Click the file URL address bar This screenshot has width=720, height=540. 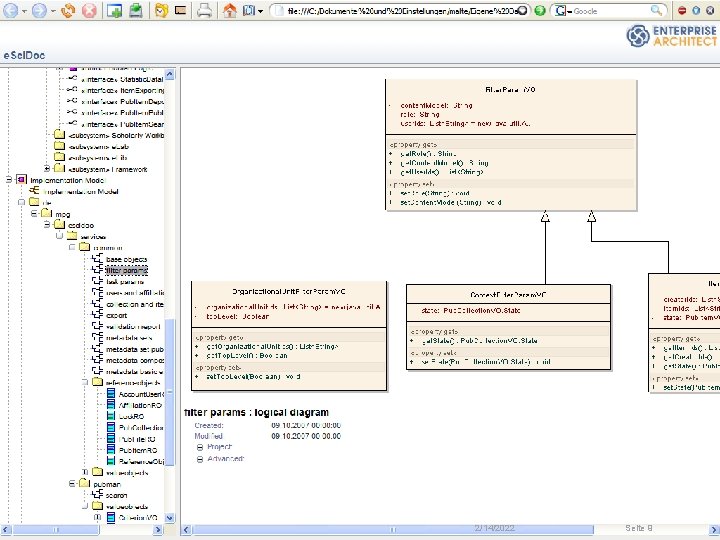coord(390,12)
